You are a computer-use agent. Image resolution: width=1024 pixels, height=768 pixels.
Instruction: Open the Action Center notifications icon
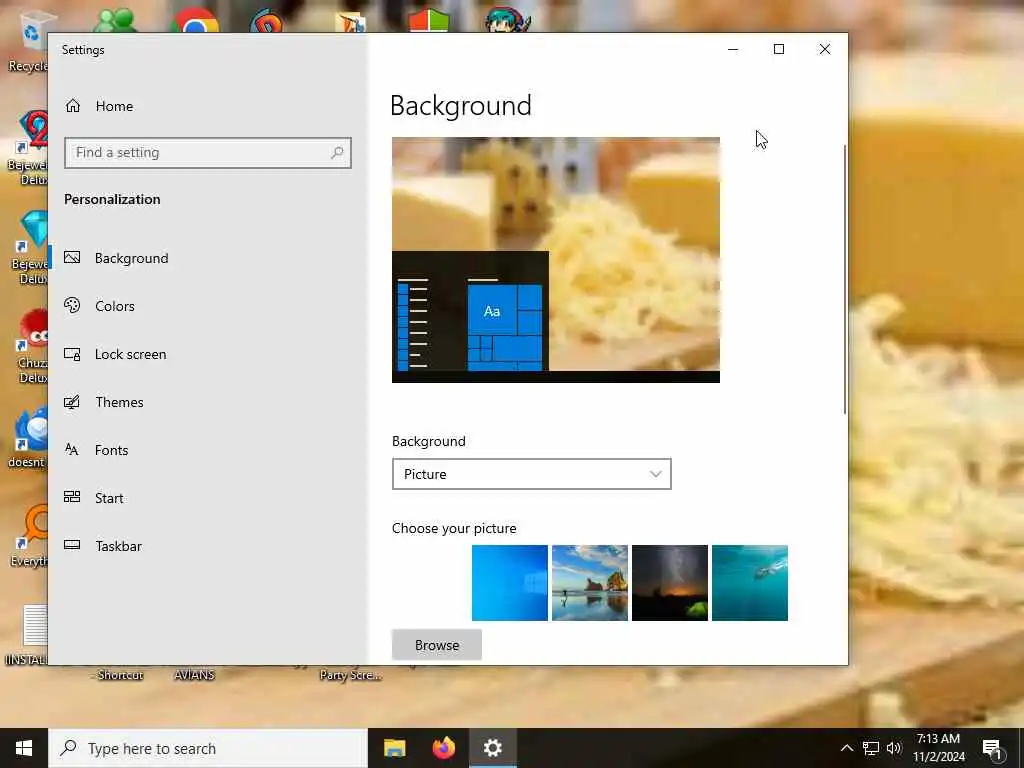click(992, 749)
